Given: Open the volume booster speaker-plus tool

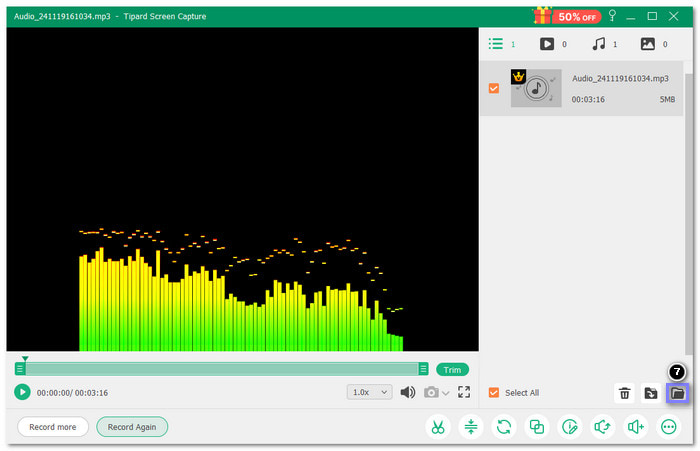Looking at the screenshot, I should pos(636,427).
